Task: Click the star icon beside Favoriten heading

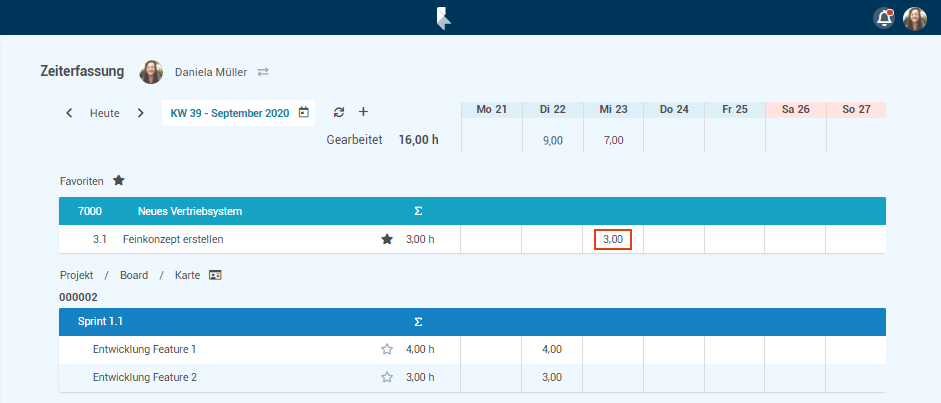Action: 119,181
